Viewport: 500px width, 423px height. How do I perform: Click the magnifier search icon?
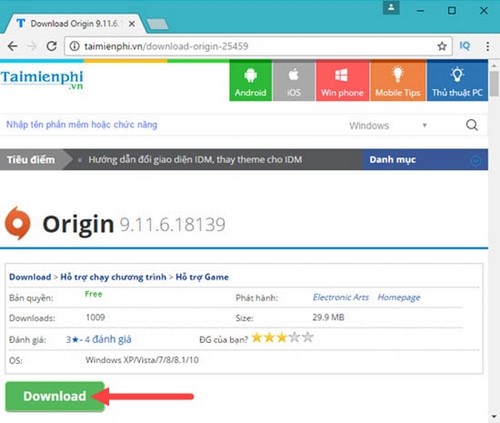(472, 125)
